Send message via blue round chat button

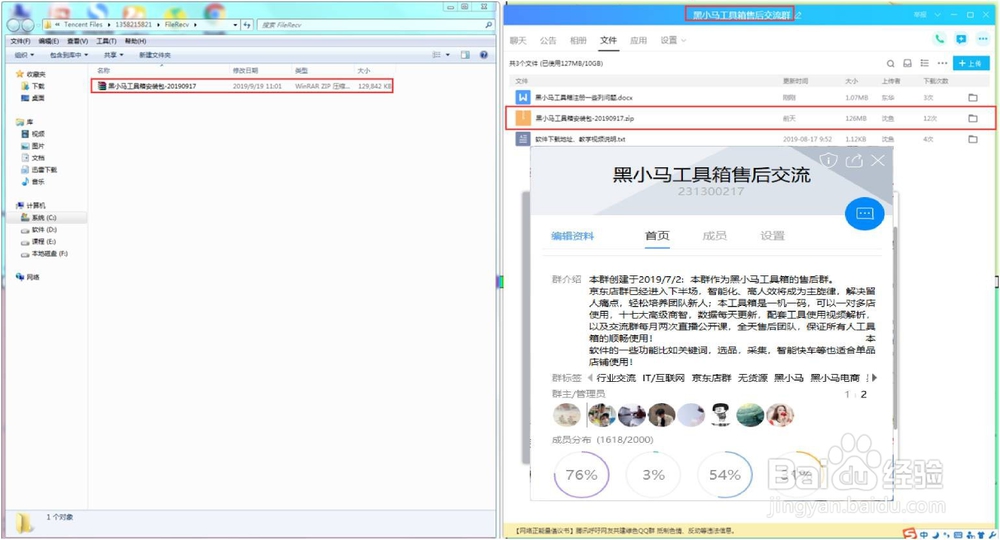coord(864,213)
